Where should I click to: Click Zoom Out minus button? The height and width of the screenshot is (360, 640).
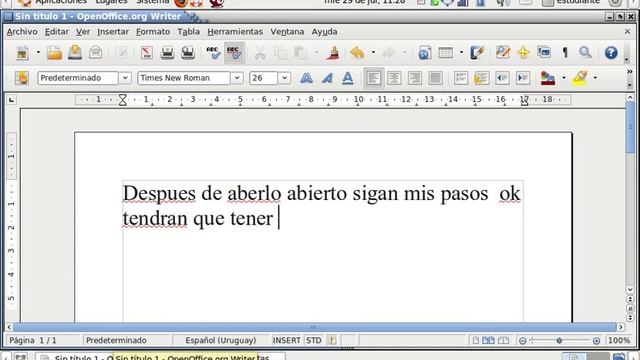tap(522, 340)
